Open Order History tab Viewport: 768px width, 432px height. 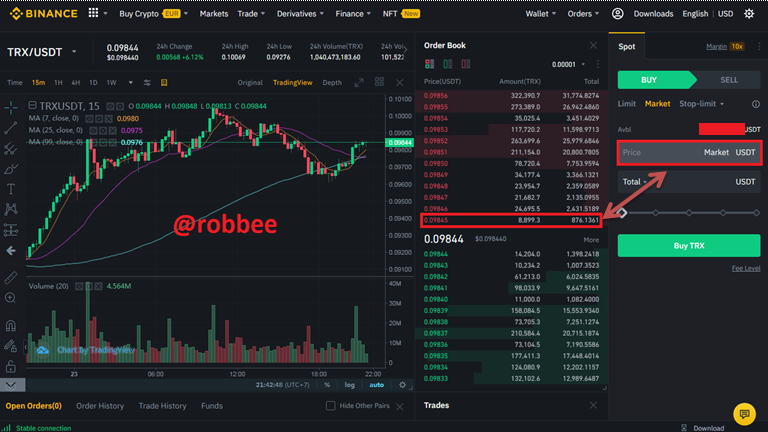point(100,406)
